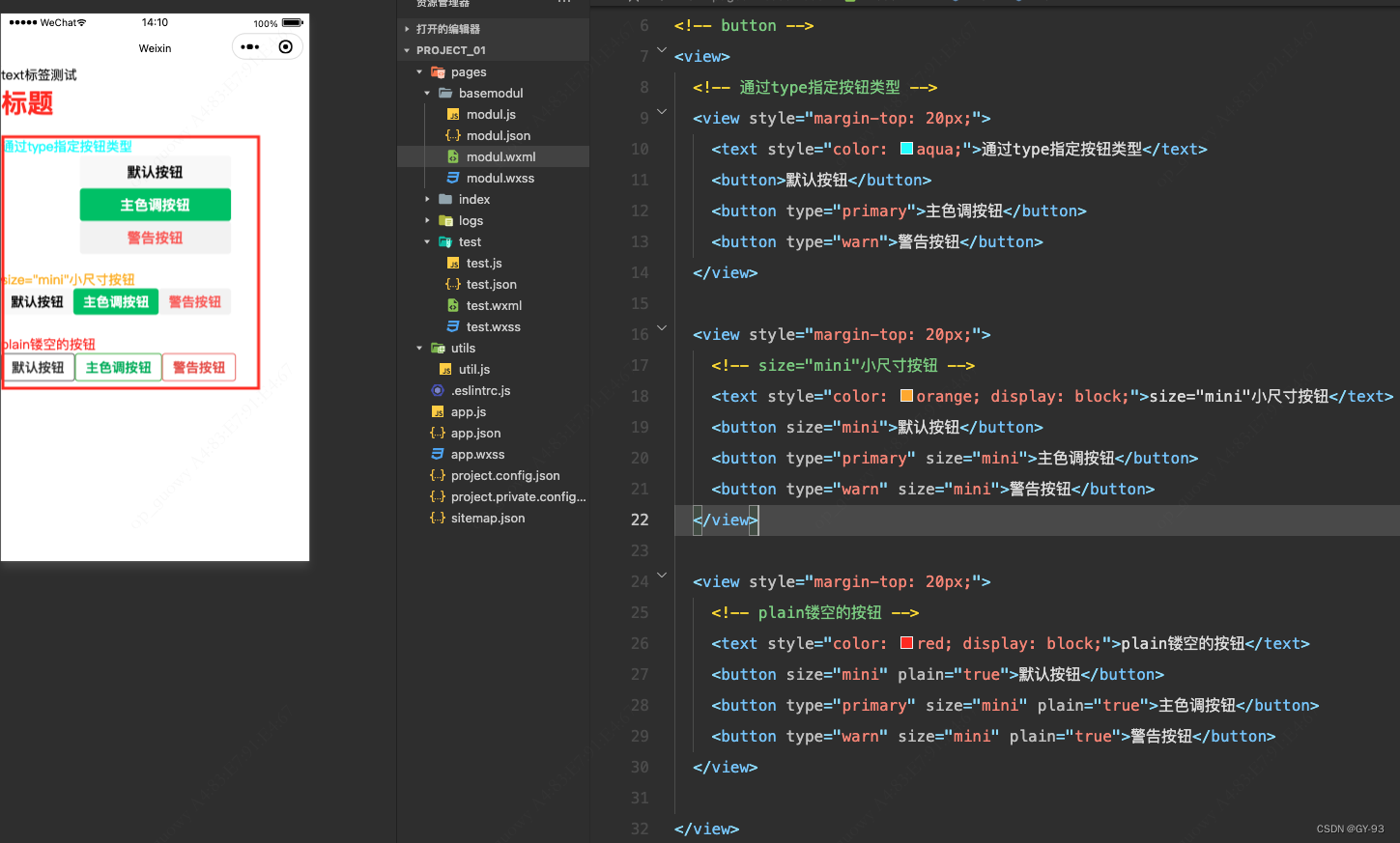The width and height of the screenshot is (1400, 843).
Task: Click the app.wxss file icon
Action: (x=438, y=454)
